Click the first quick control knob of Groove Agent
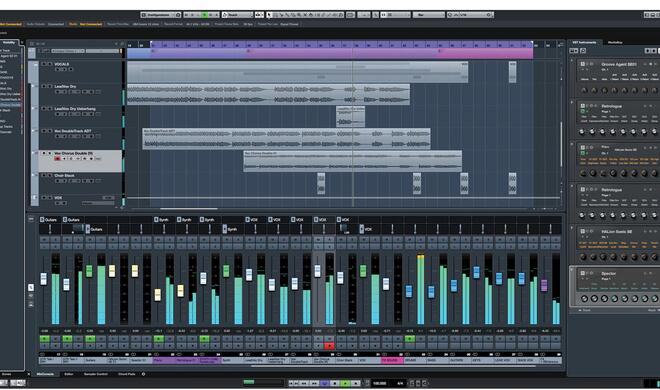Viewport: 660px width, 390px height. click(584, 90)
